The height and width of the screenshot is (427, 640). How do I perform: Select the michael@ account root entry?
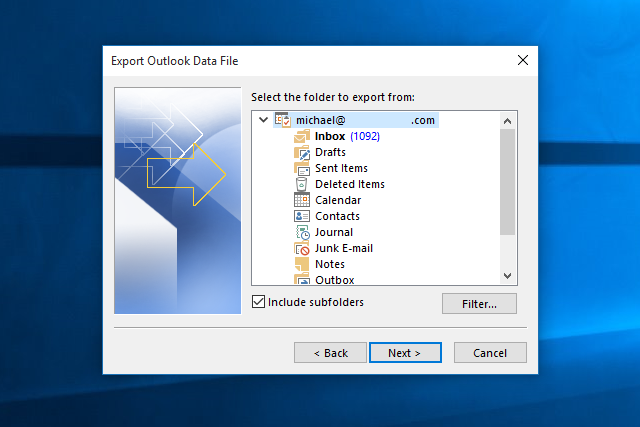[356, 120]
